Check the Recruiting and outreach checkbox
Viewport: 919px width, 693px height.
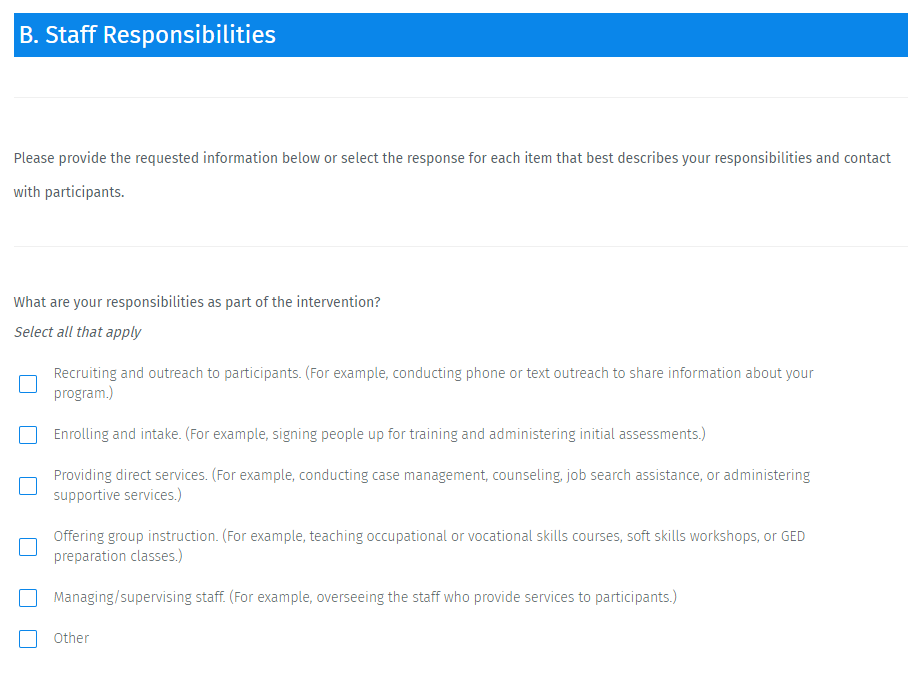28,384
